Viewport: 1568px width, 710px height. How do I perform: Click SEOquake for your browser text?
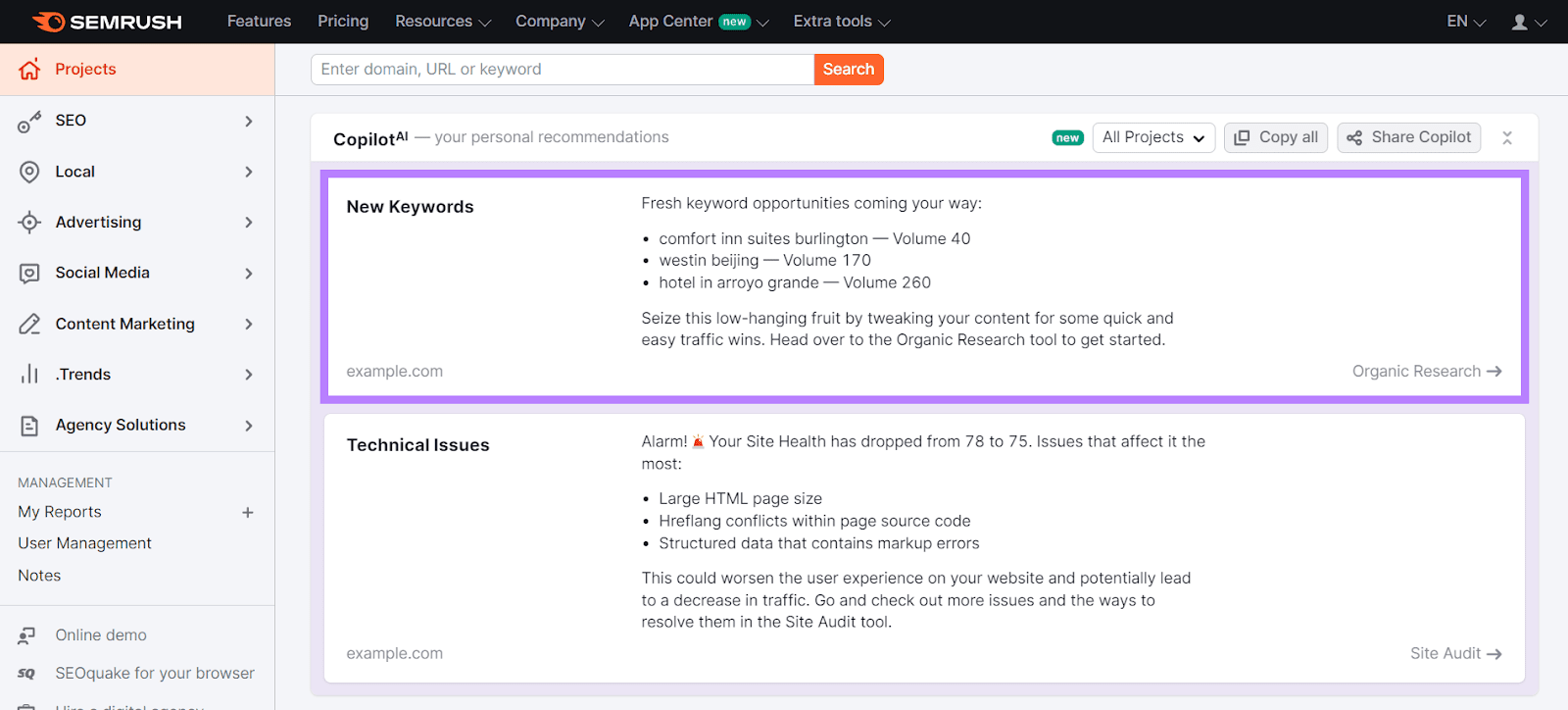[x=155, y=674]
